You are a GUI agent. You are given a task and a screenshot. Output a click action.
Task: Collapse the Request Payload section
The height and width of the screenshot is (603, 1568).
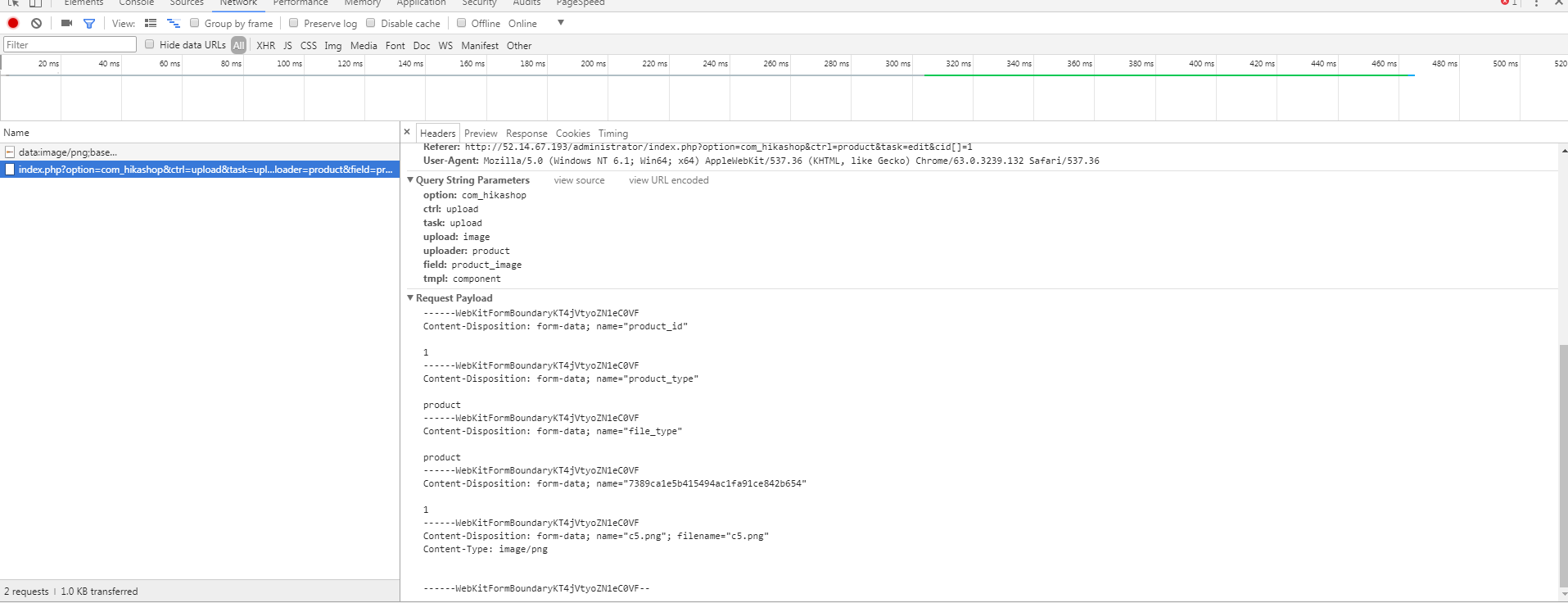(411, 297)
